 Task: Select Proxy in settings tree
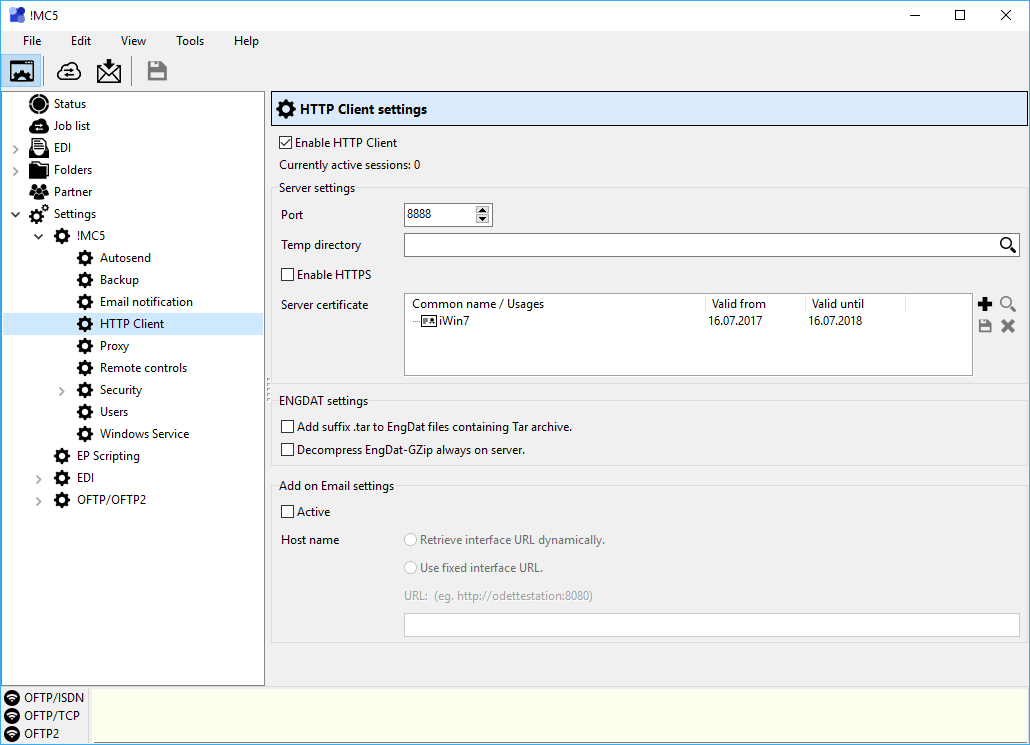click(114, 346)
